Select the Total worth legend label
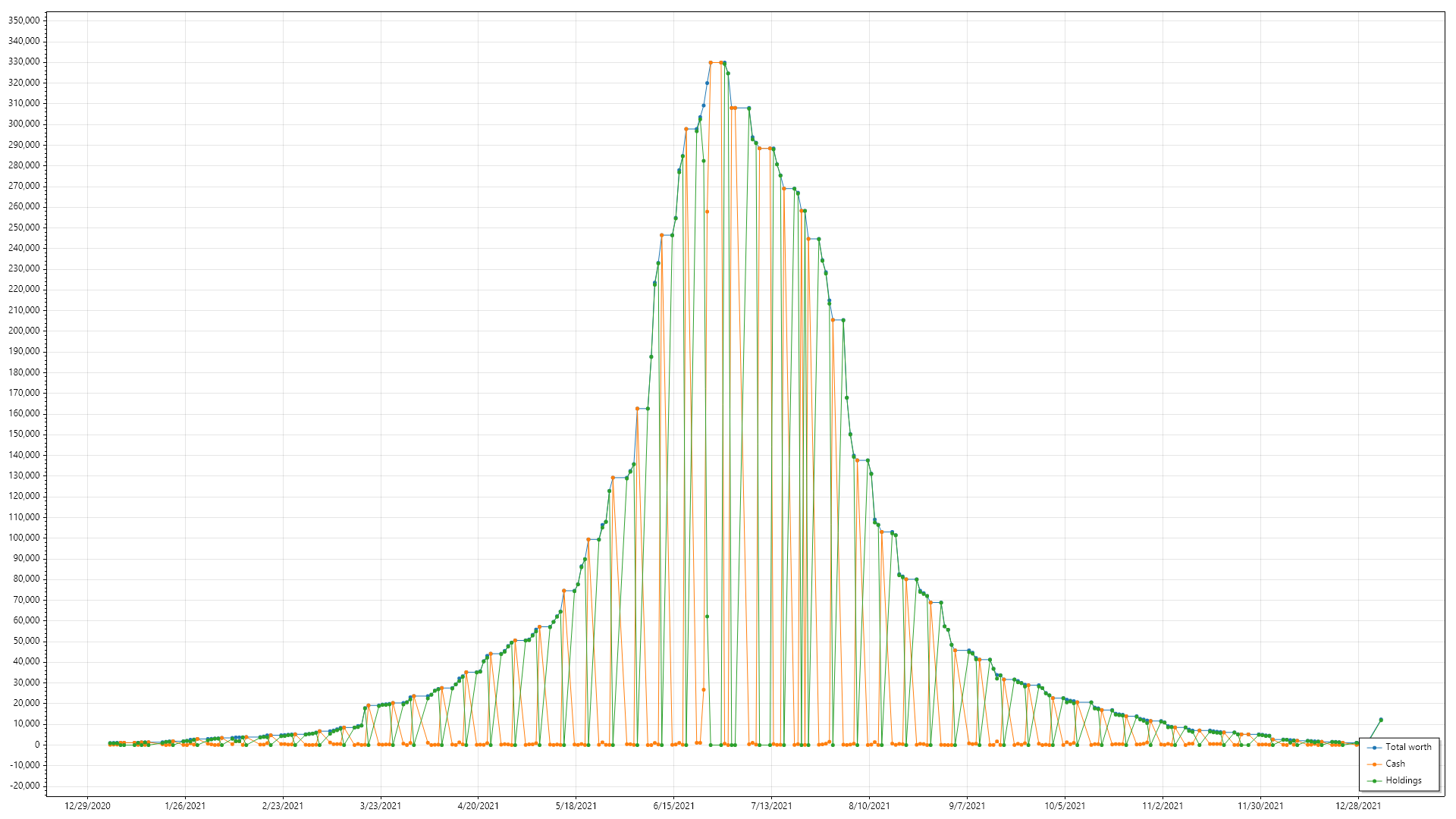The width and height of the screenshot is (1456, 819). click(1408, 747)
